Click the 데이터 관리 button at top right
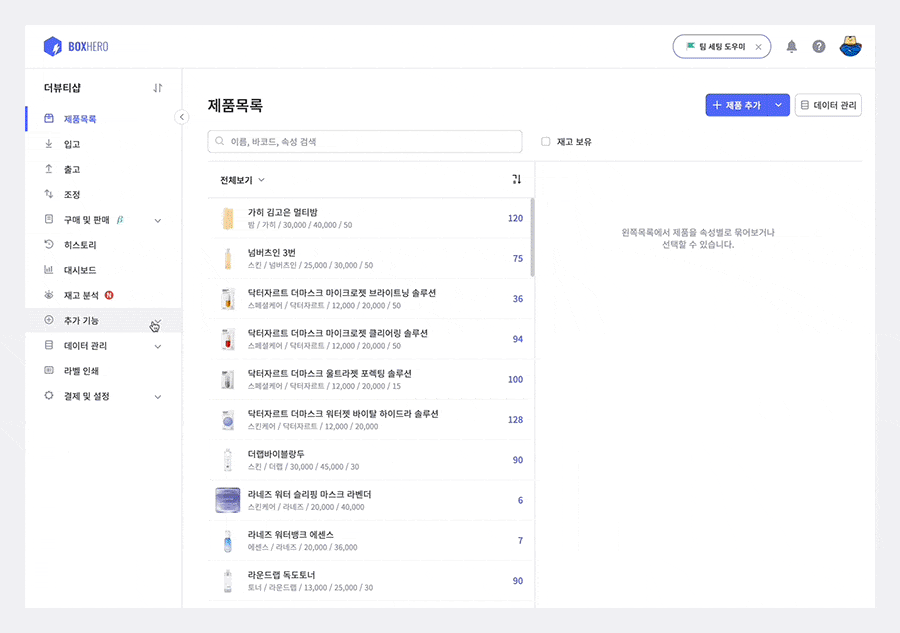The height and width of the screenshot is (633, 900). pos(828,105)
